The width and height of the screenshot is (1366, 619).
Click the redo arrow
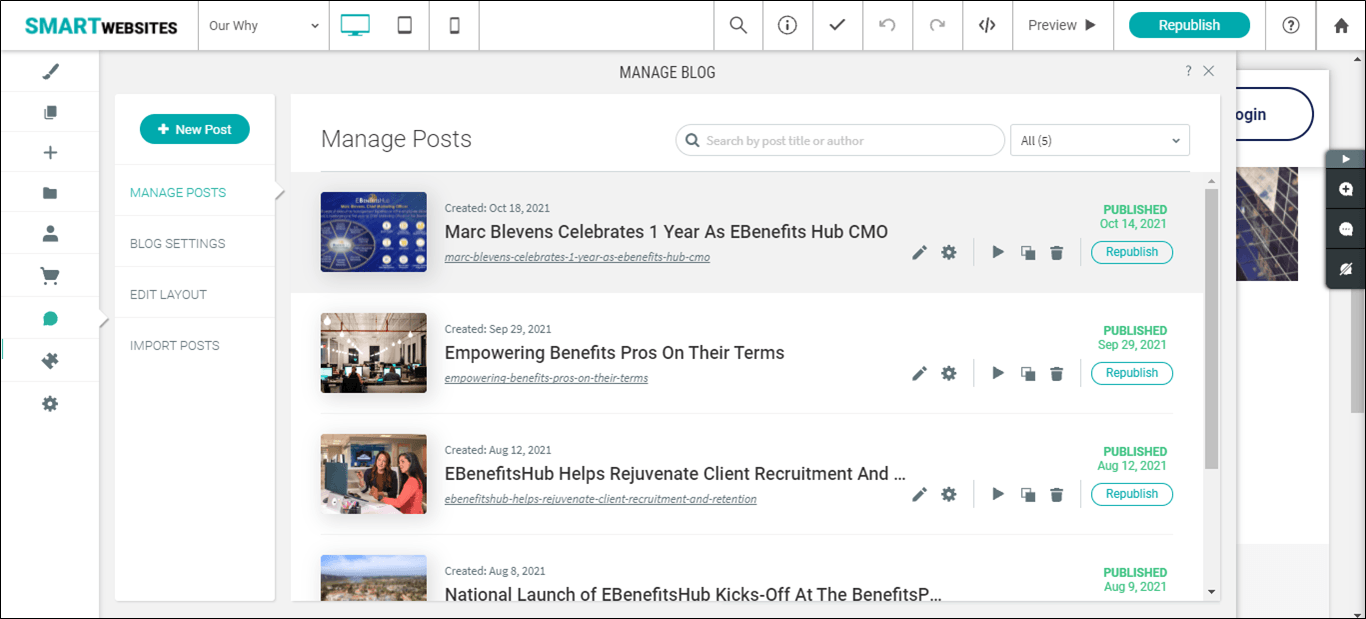click(937, 25)
